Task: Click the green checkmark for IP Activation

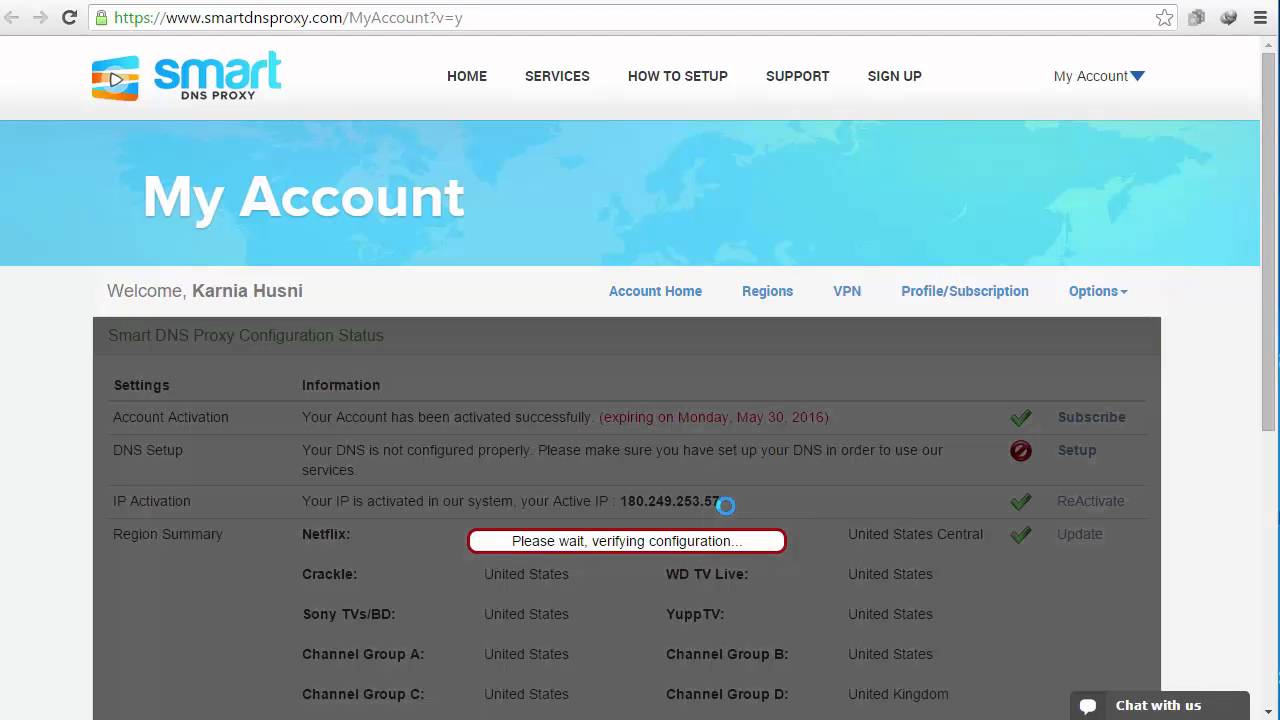Action: [x=1021, y=502]
